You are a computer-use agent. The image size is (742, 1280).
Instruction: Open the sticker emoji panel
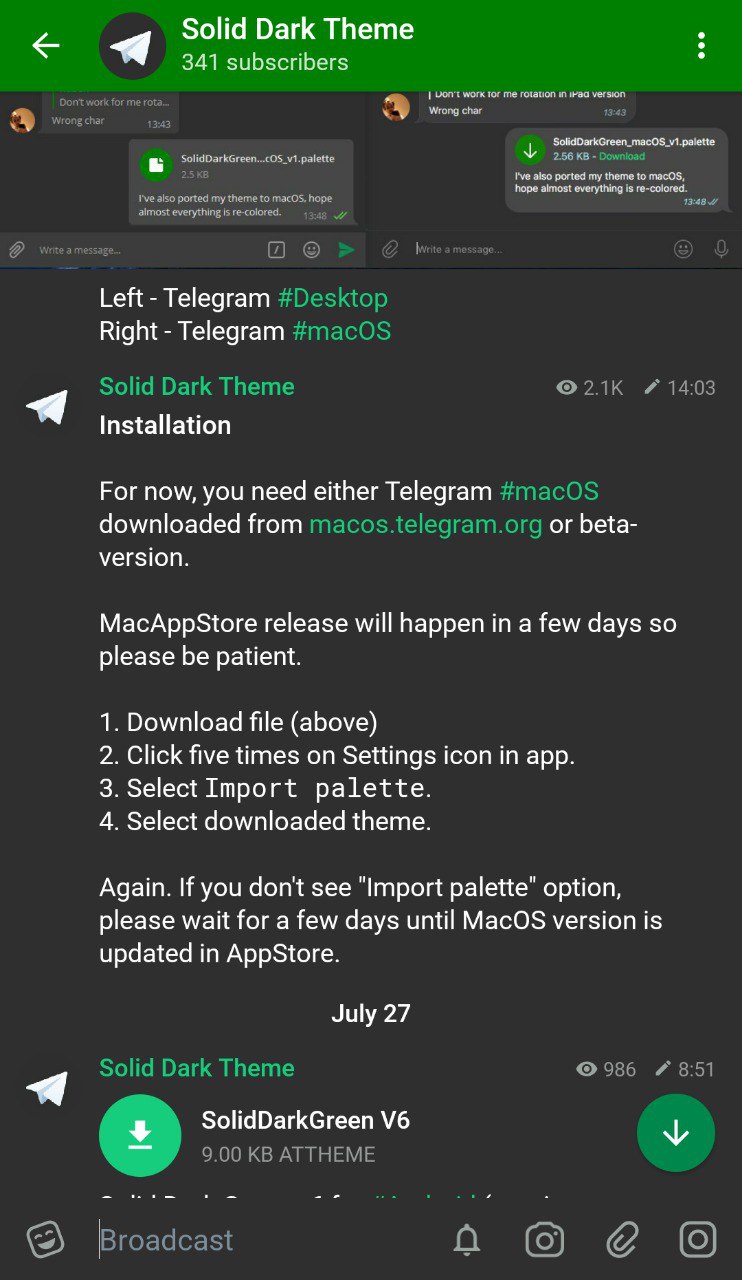pos(45,1240)
